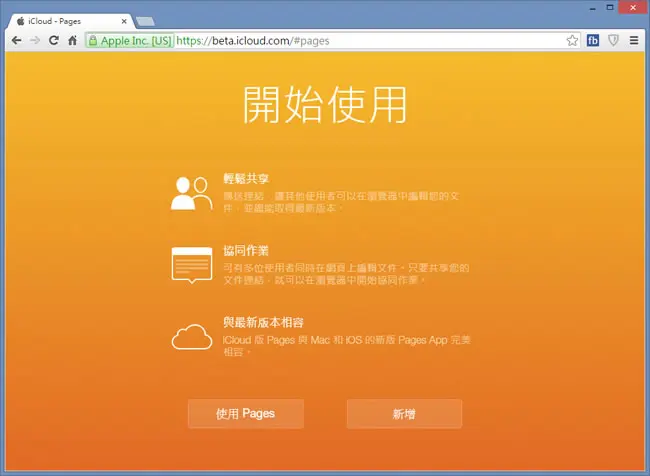Bookmark this page with the star icon
This screenshot has height=476, width=650.
tap(572, 40)
